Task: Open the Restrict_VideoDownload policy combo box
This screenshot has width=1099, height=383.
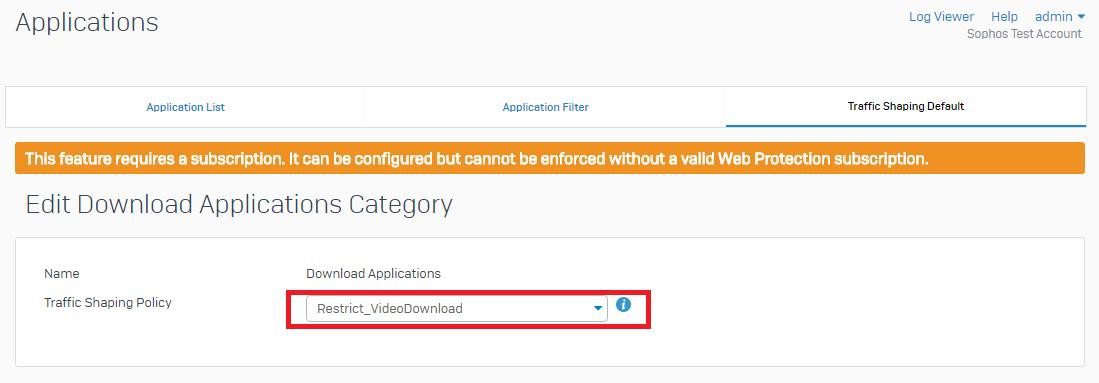Action: coord(456,309)
